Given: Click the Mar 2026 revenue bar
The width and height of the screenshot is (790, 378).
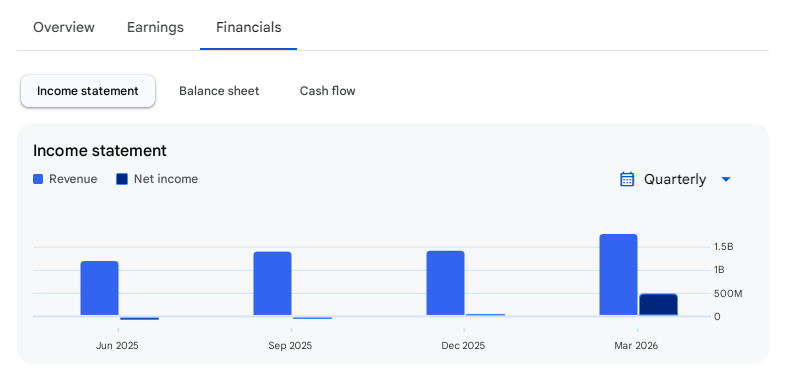Looking at the screenshot, I should [x=618, y=275].
